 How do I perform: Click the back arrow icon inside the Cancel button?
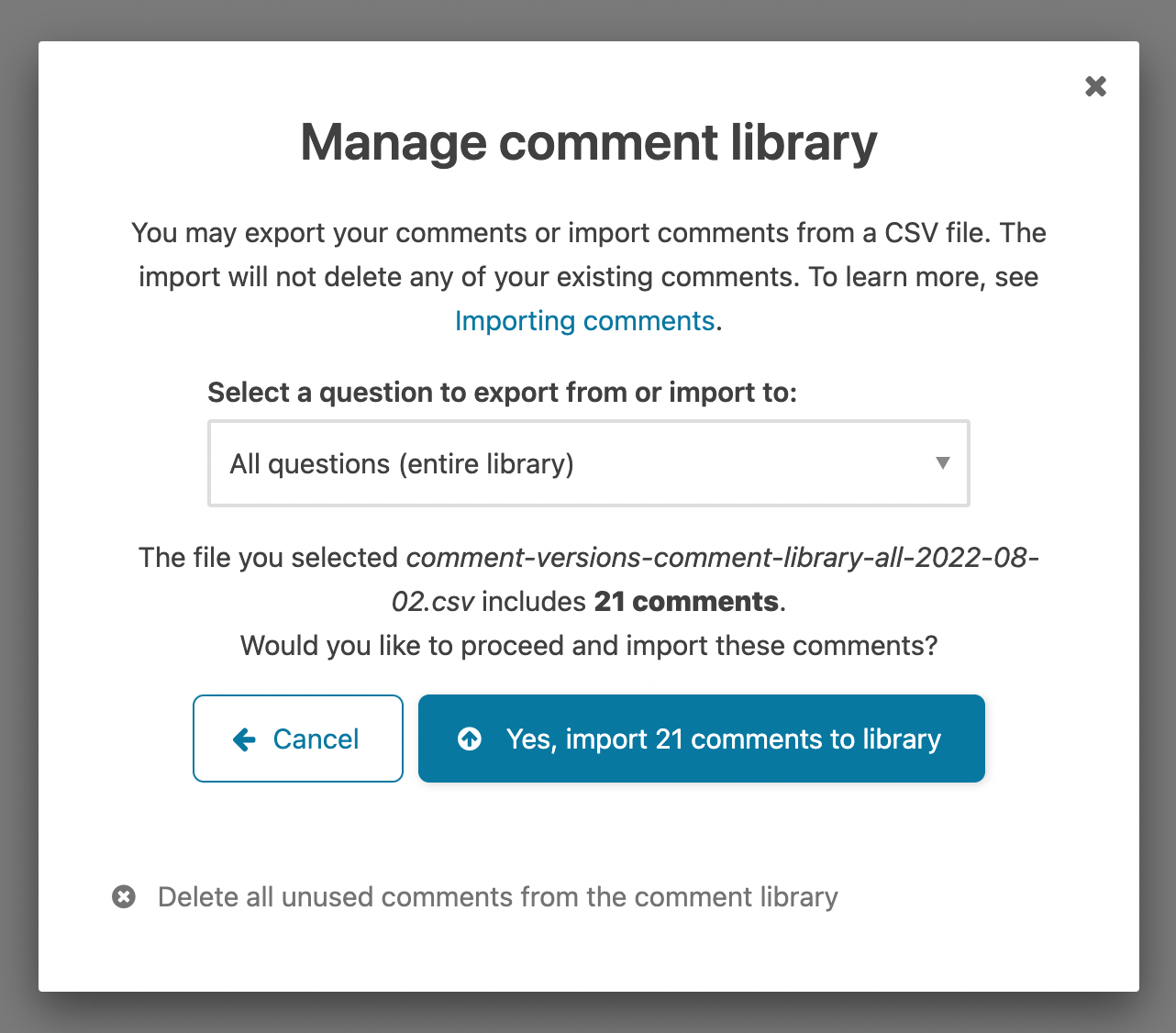pos(243,739)
